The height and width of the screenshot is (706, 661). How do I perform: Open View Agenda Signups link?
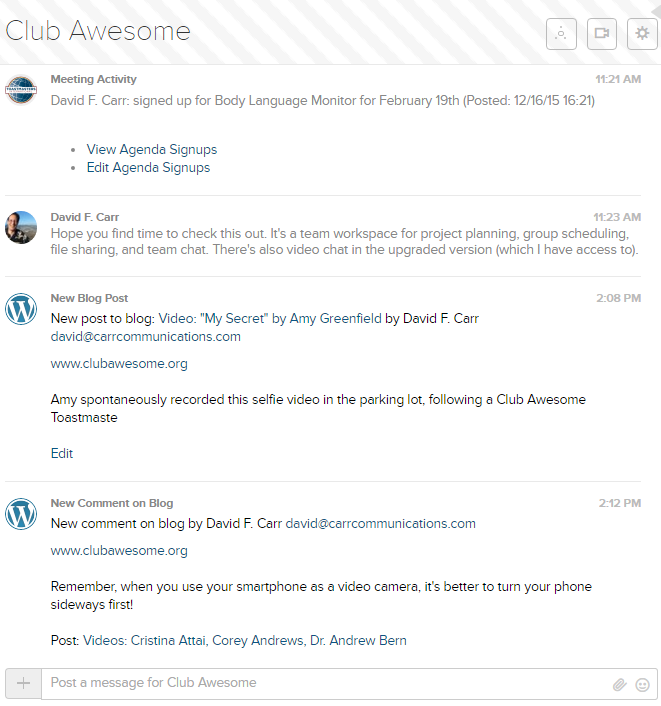[x=152, y=149]
